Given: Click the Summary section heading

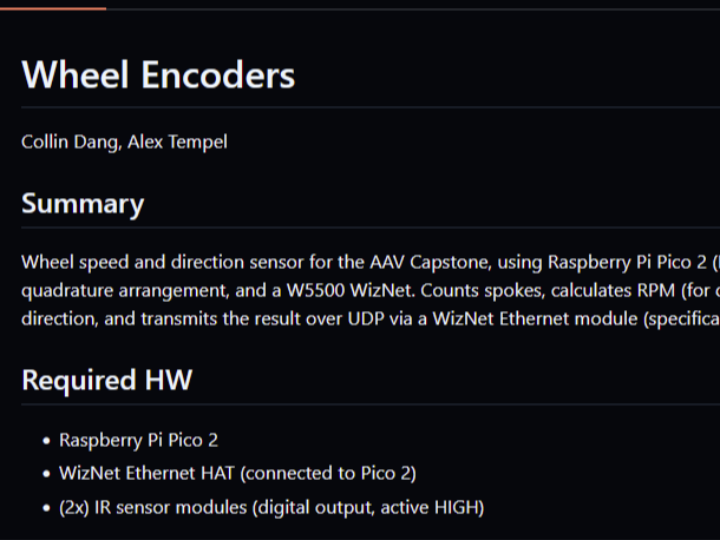Looking at the screenshot, I should point(83,204).
